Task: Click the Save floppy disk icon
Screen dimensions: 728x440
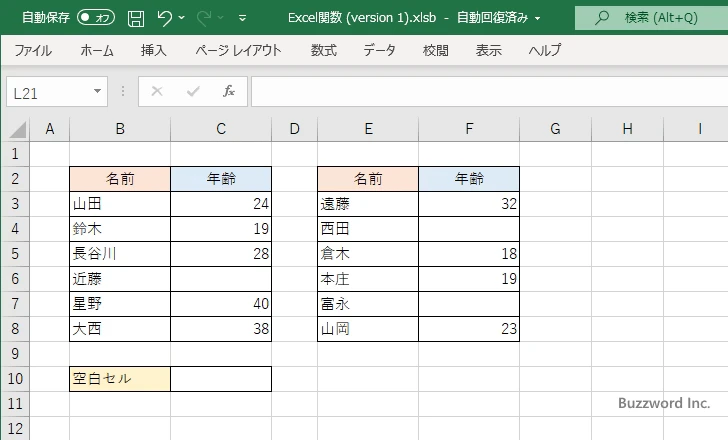Action: click(136, 19)
